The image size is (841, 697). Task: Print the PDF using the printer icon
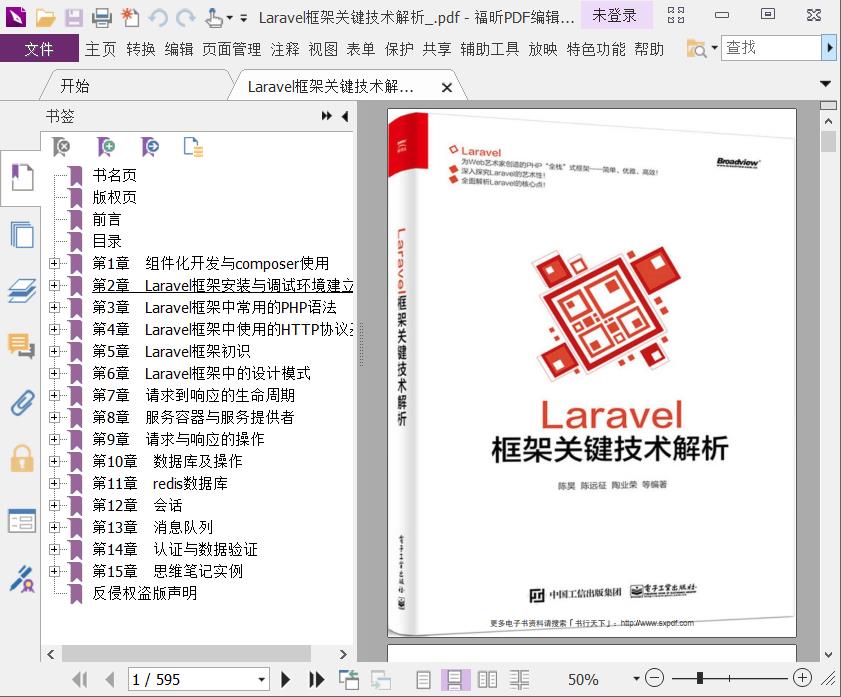point(102,18)
